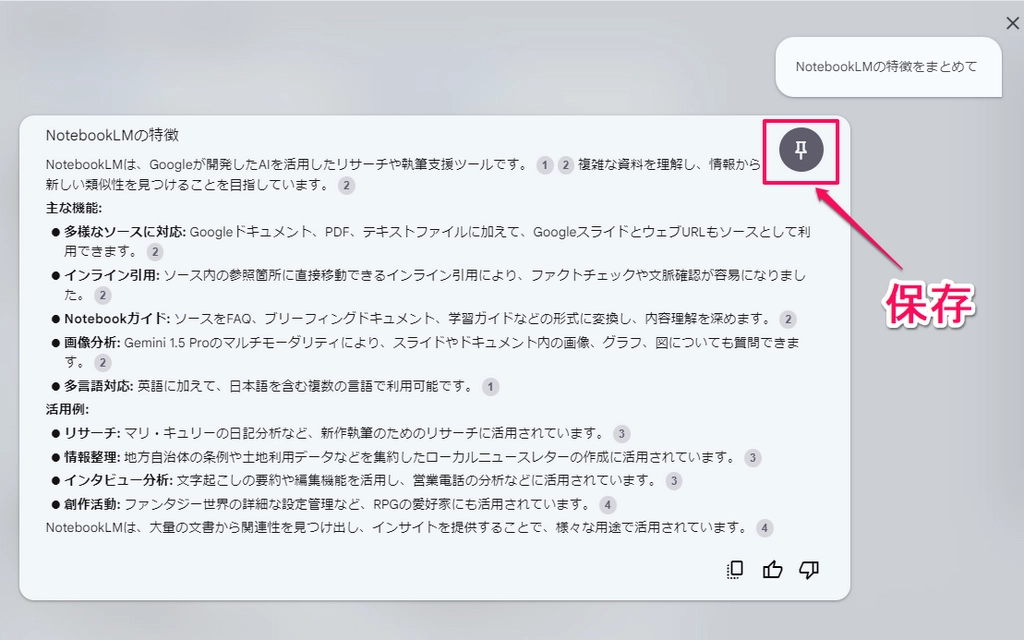Click the heading NotebookLMの特徴
The image size is (1024, 640).
tap(112, 135)
